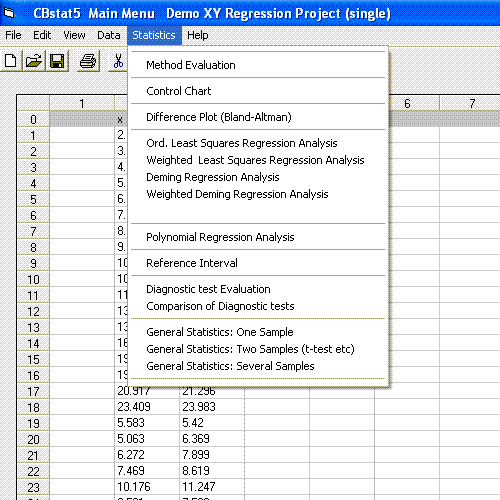Click the CBstat5 title bar application icon
This screenshot has width=500, height=500.
10,13
